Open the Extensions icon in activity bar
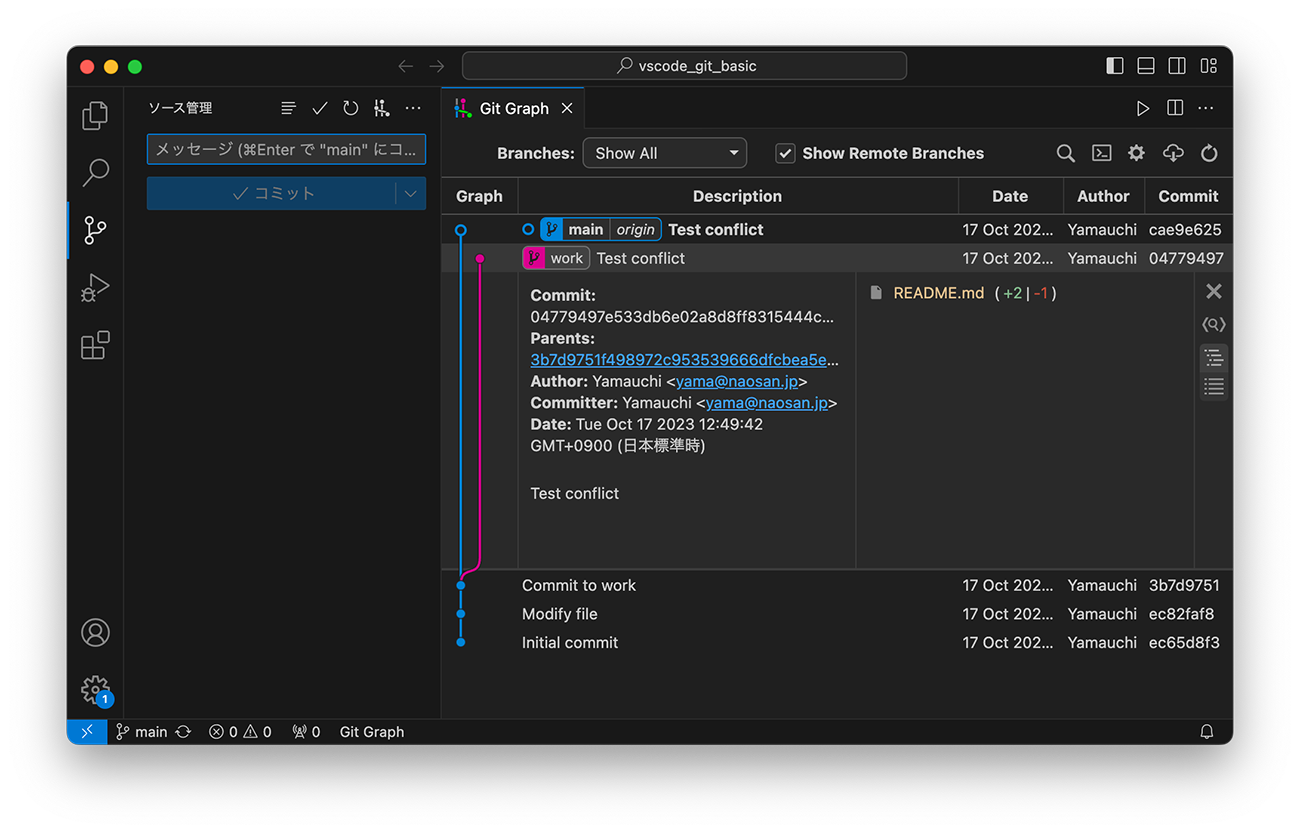 click(x=95, y=345)
